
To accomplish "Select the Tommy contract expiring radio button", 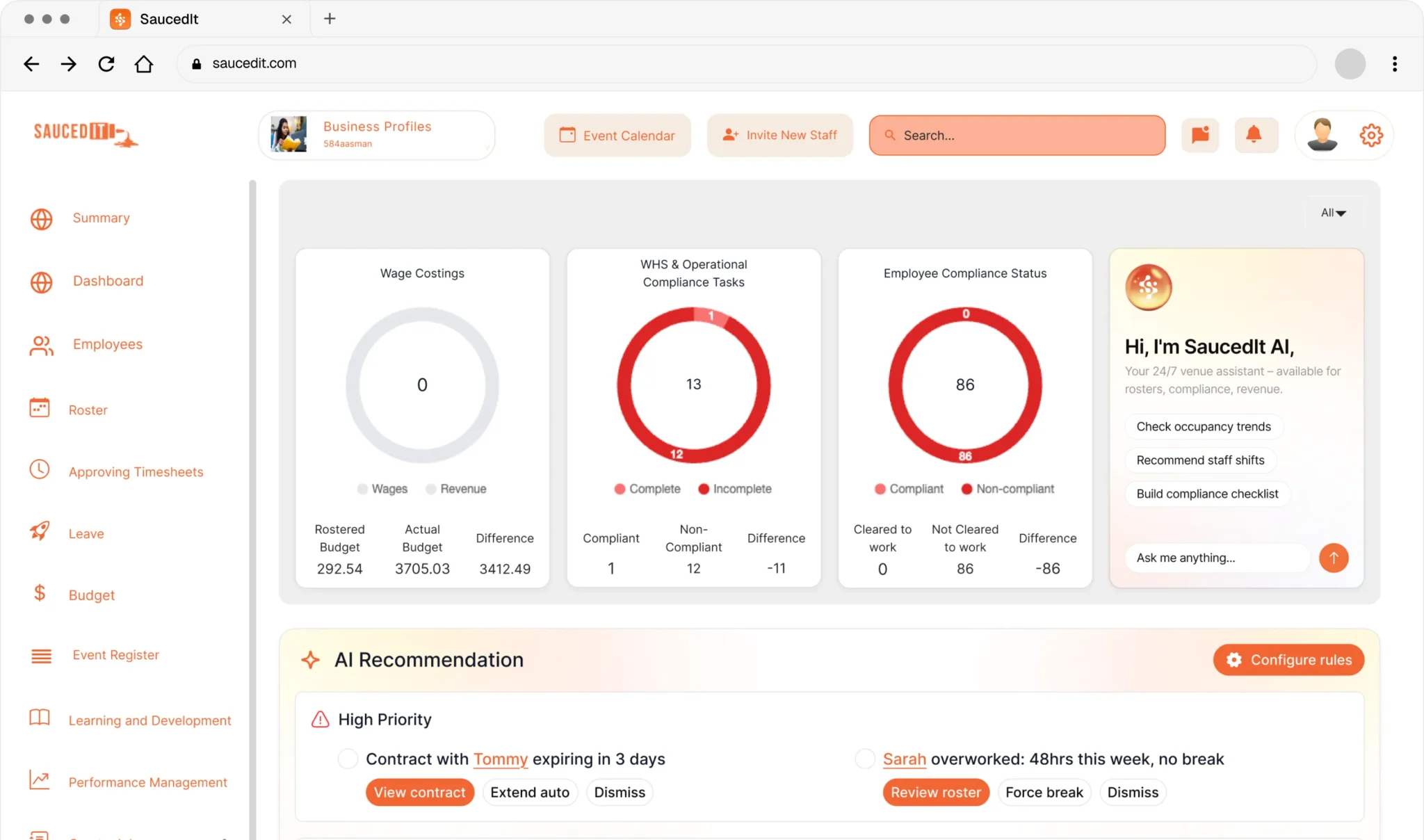I will coord(348,759).
